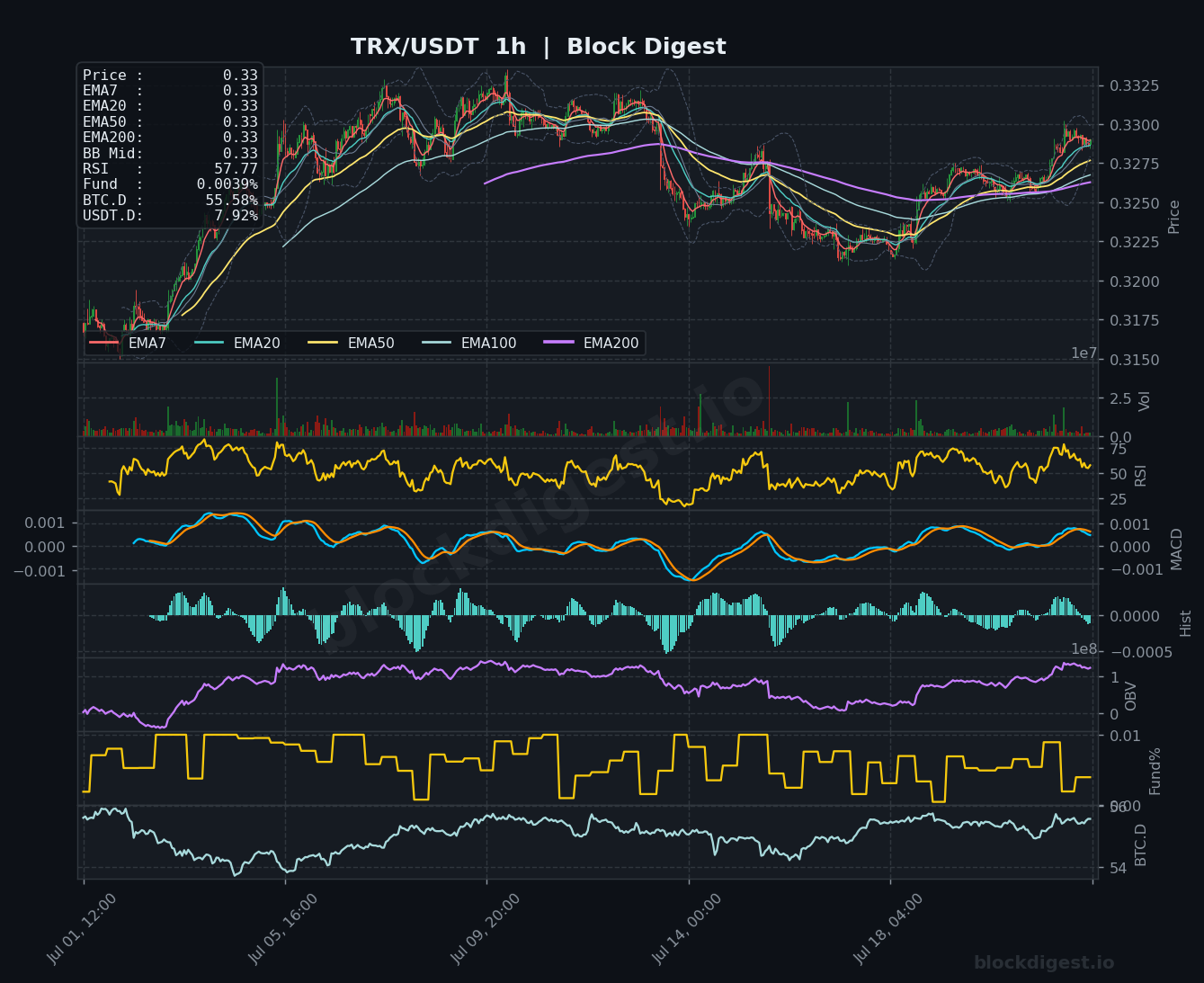Click the 1e8 exponent label above the OBV axis
This screenshot has width=1204, height=983.
point(1084,649)
